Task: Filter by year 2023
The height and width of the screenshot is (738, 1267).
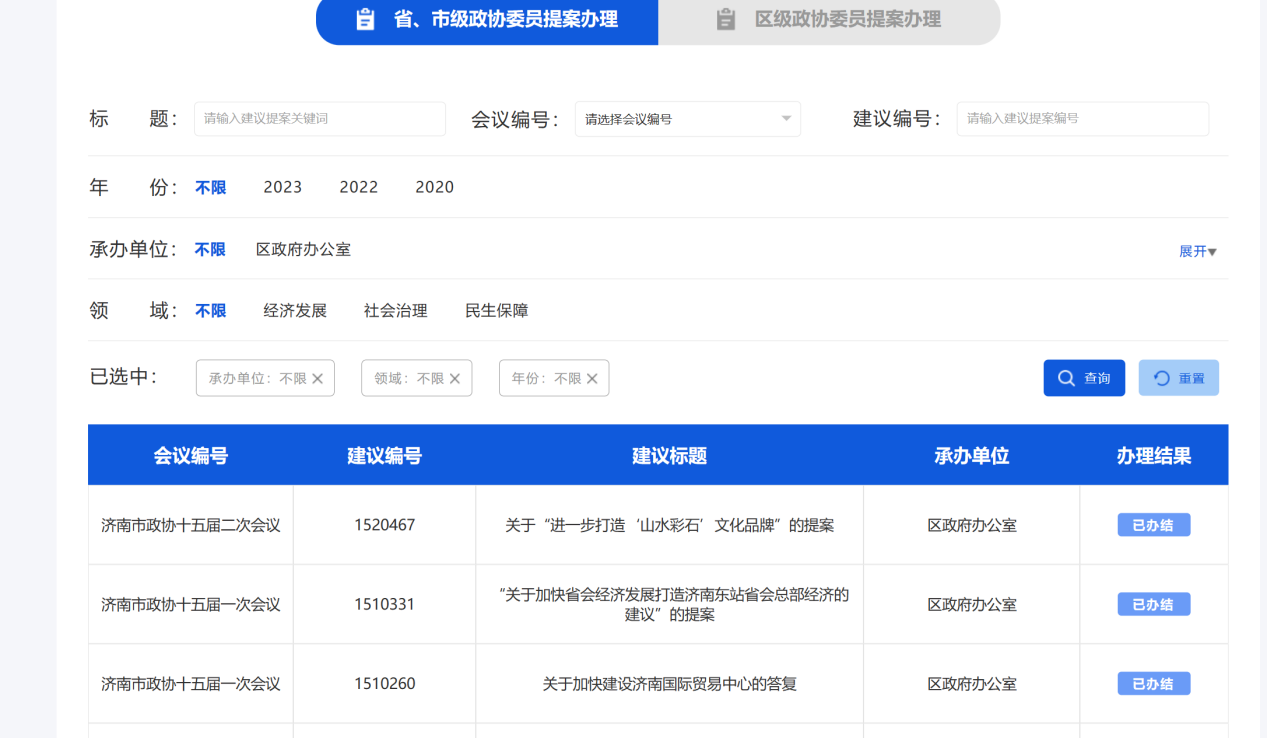Action: pos(283,187)
